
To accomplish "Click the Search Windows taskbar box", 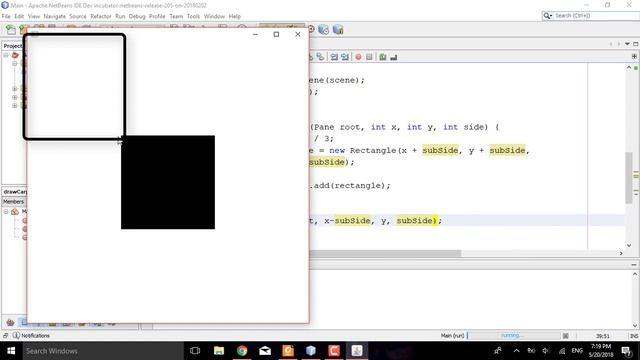I will tap(103, 351).
